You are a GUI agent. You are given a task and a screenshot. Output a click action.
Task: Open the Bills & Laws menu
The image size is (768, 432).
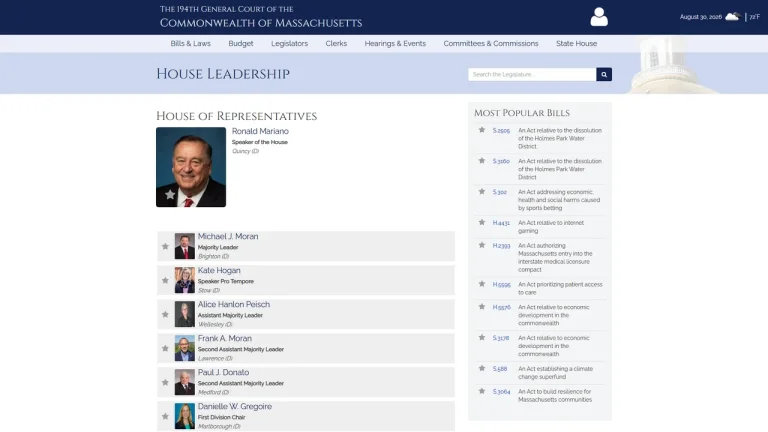tap(191, 44)
